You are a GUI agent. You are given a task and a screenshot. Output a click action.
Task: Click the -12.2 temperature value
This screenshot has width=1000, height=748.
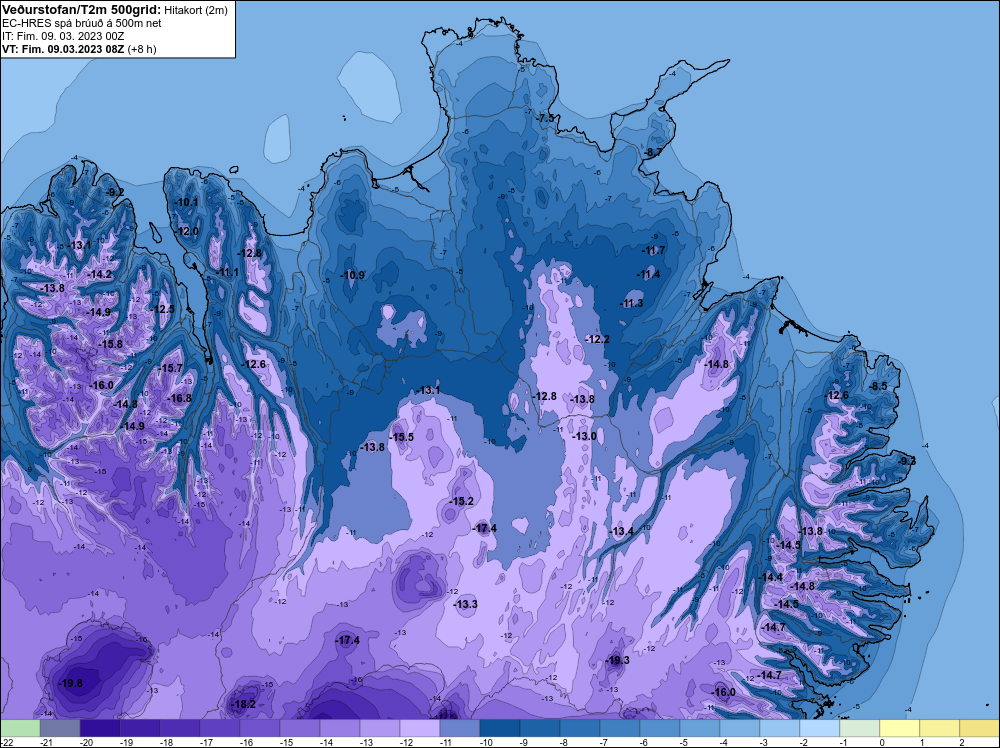[598, 339]
